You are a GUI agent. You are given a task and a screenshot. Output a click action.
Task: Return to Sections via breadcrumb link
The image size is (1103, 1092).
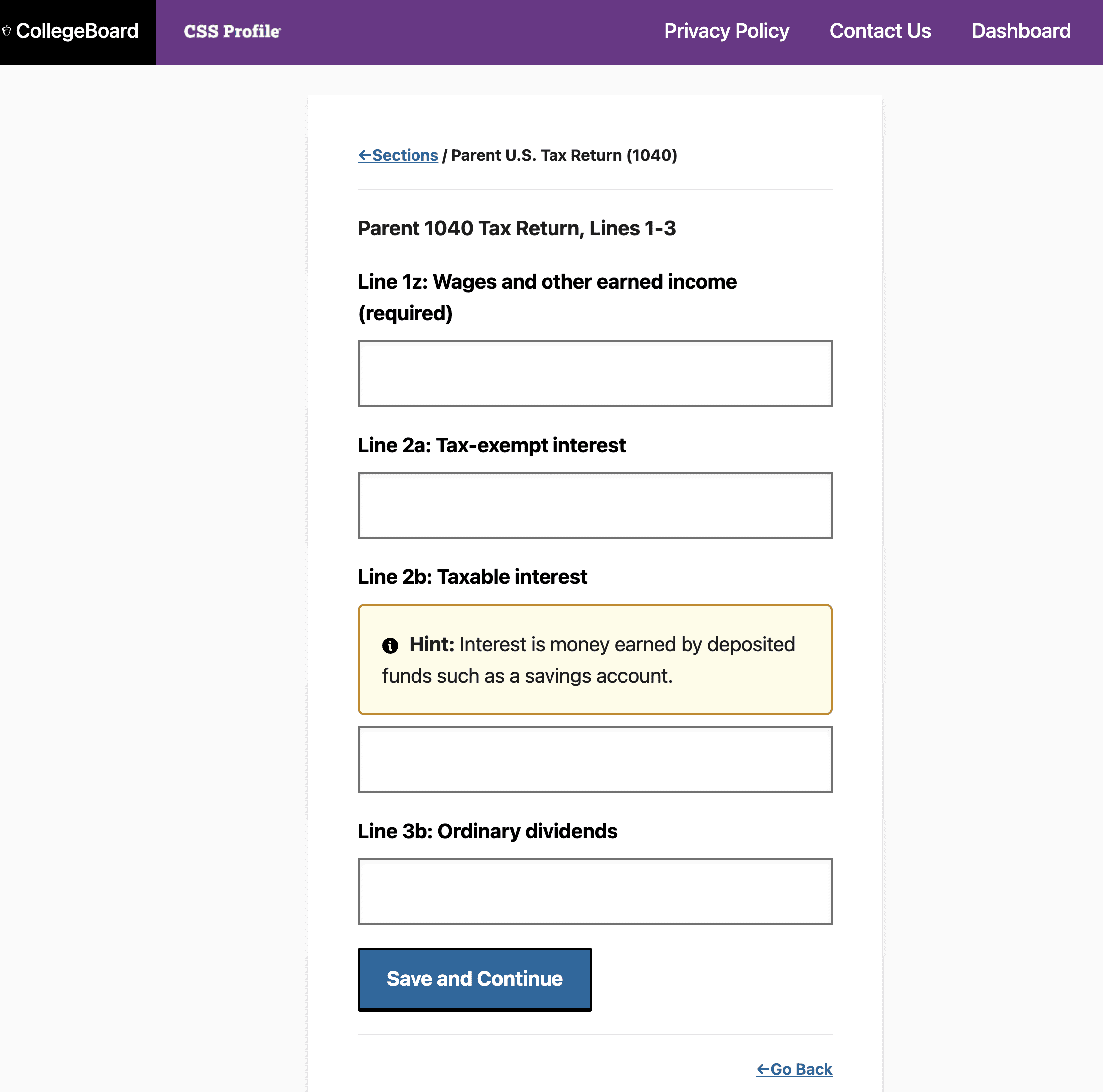398,155
